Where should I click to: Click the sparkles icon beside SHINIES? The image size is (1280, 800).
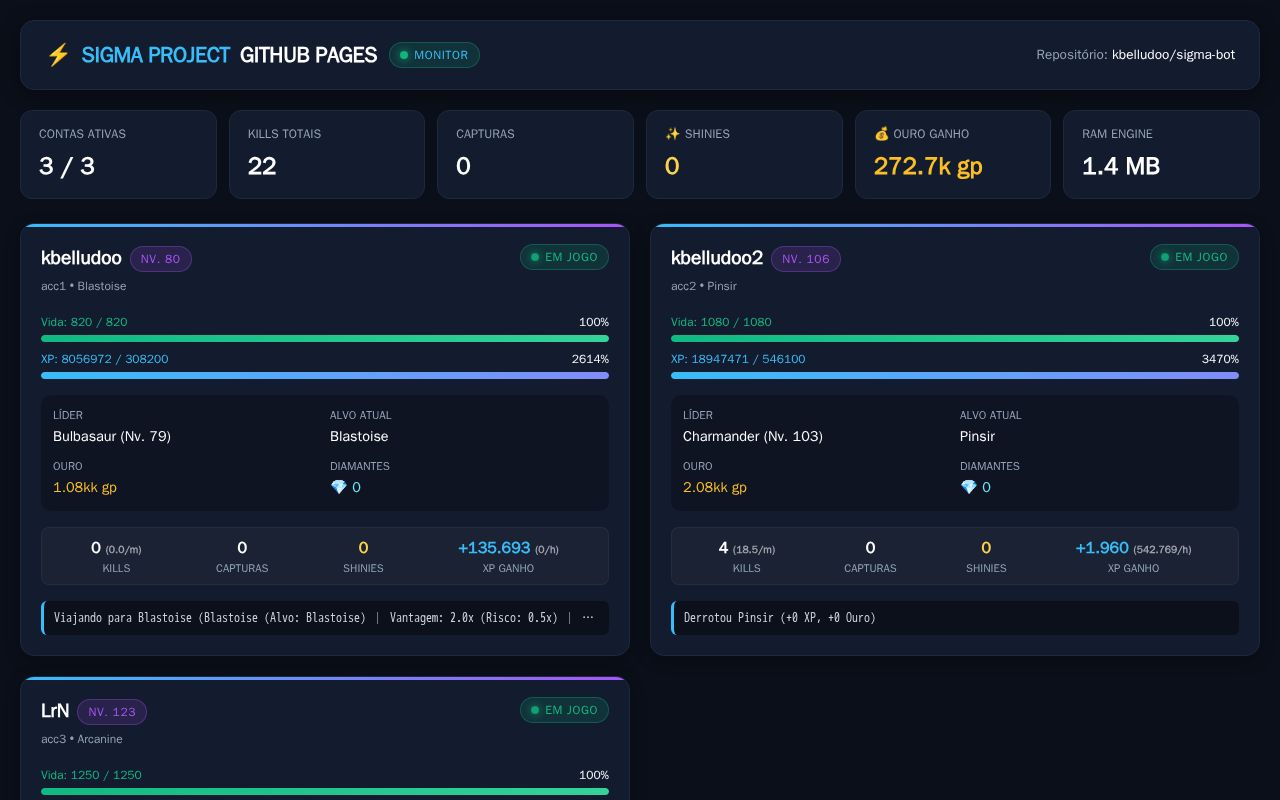tap(672, 134)
